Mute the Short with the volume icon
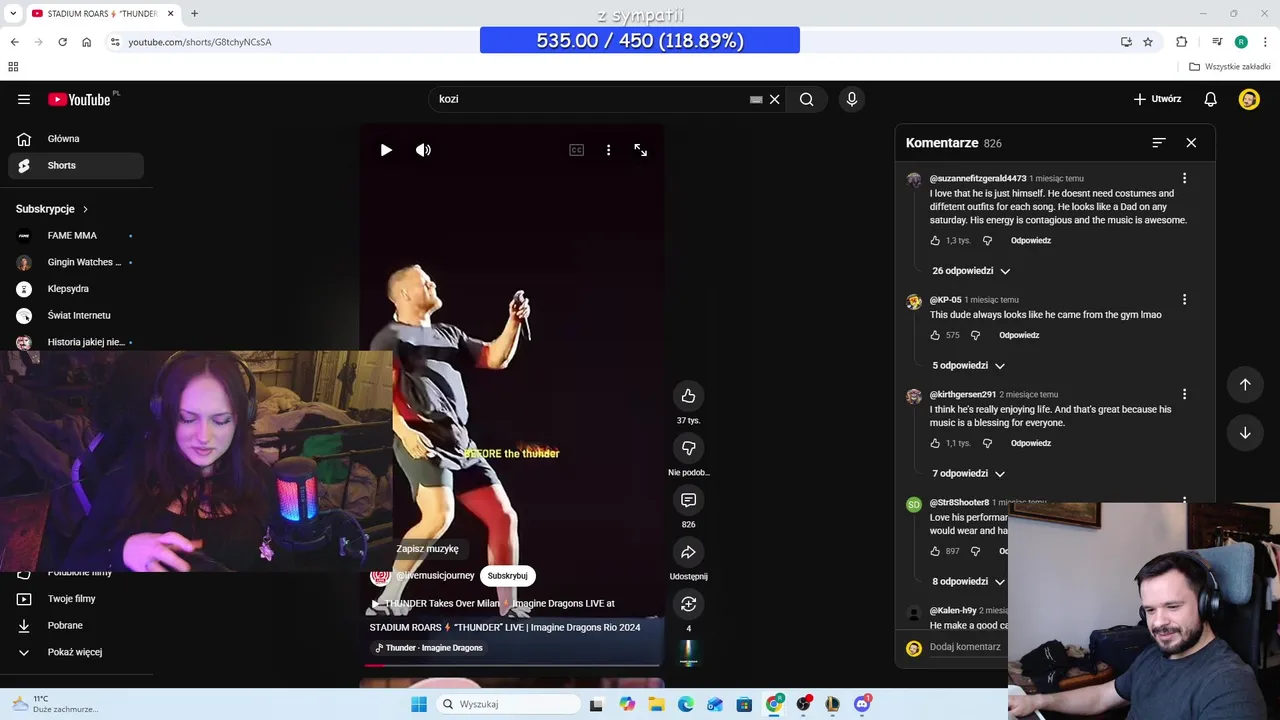The height and width of the screenshot is (720, 1280). coord(423,150)
